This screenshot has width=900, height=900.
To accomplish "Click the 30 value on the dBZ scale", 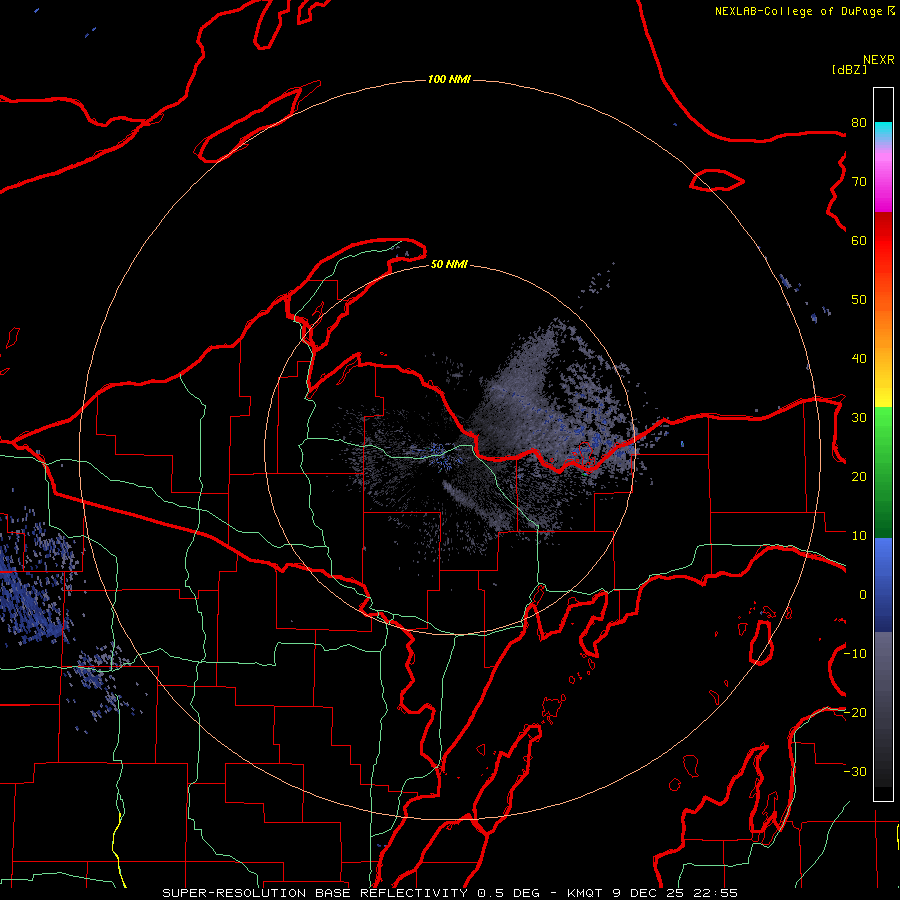I will point(859,418).
